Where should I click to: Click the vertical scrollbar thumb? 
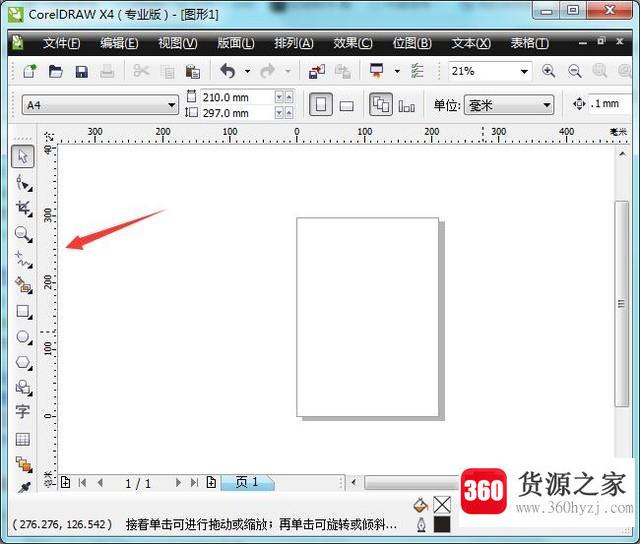tap(621, 304)
